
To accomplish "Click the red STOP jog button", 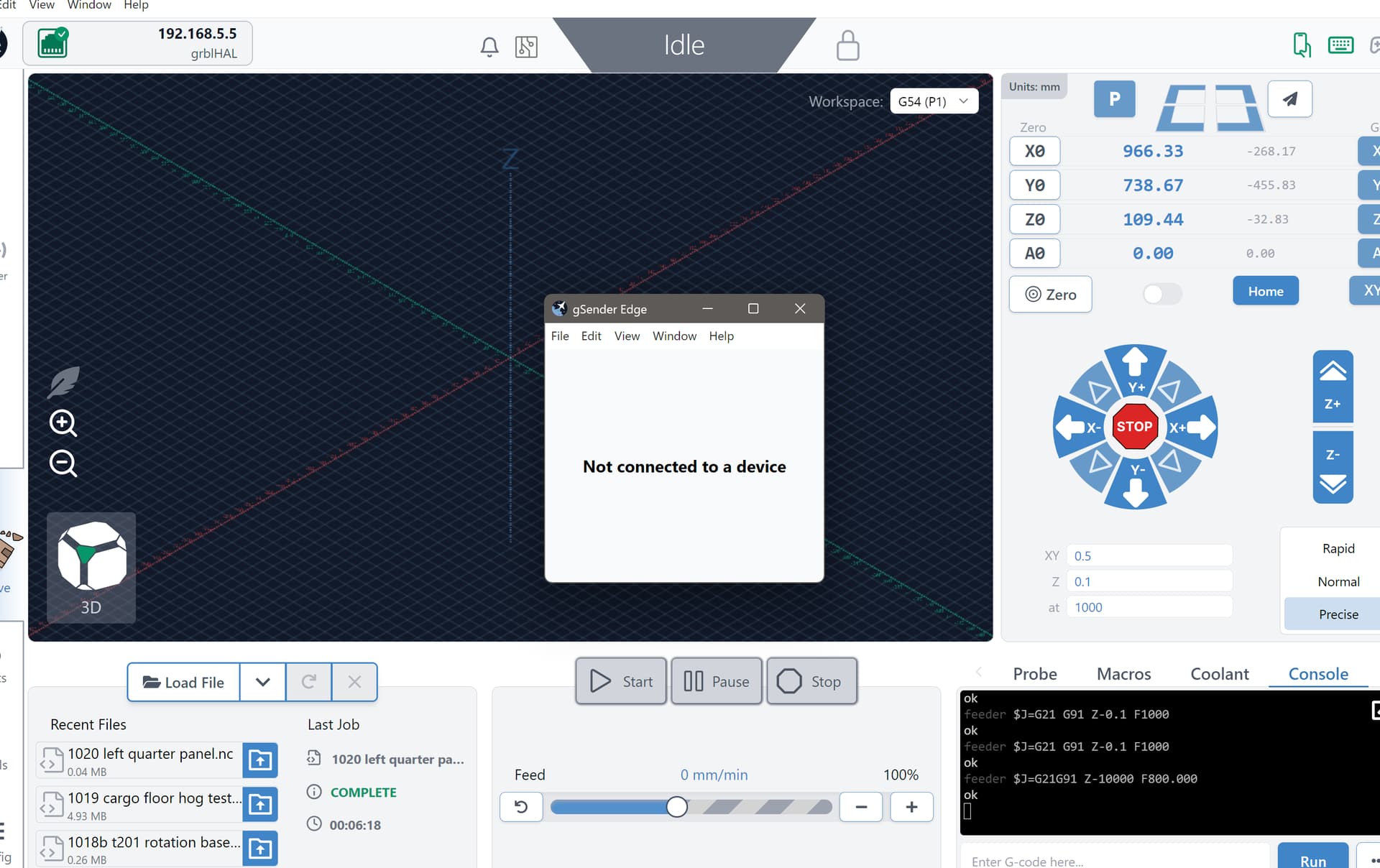I will pyautogui.click(x=1134, y=426).
